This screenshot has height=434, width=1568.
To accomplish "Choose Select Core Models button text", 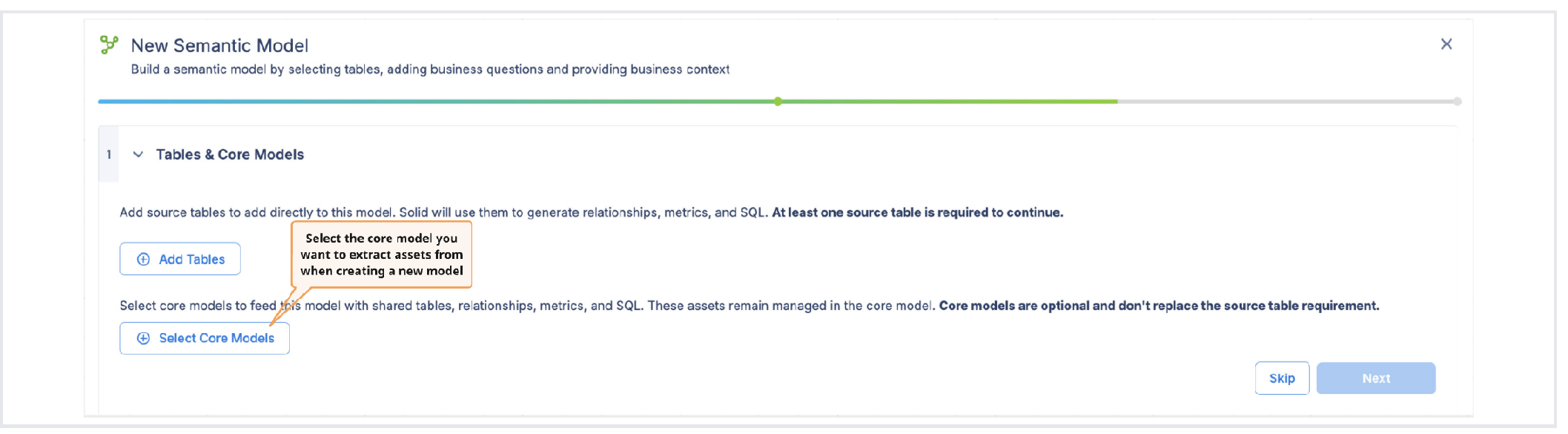I will [216, 338].
